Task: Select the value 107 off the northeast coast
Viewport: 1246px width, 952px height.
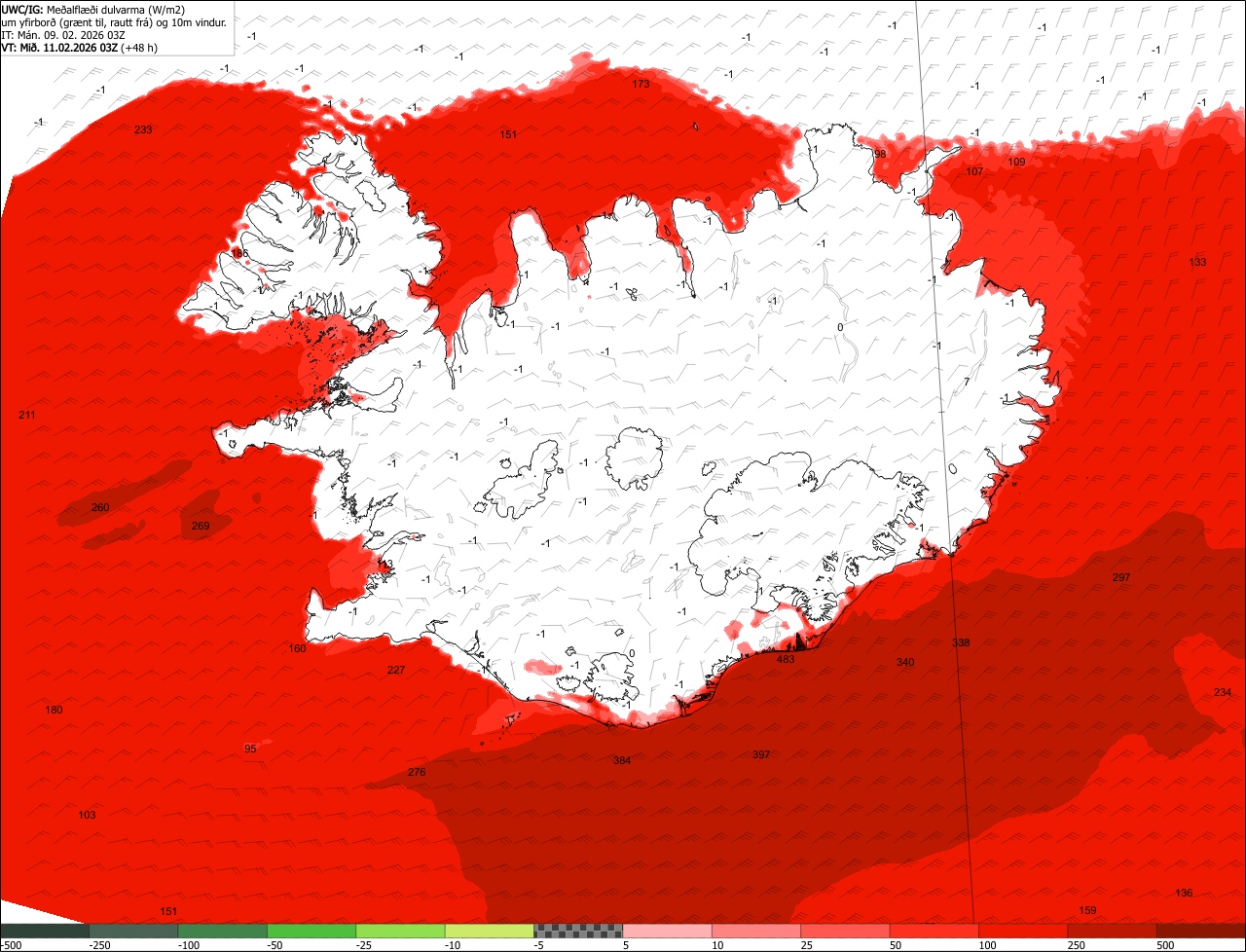Action: click(974, 171)
